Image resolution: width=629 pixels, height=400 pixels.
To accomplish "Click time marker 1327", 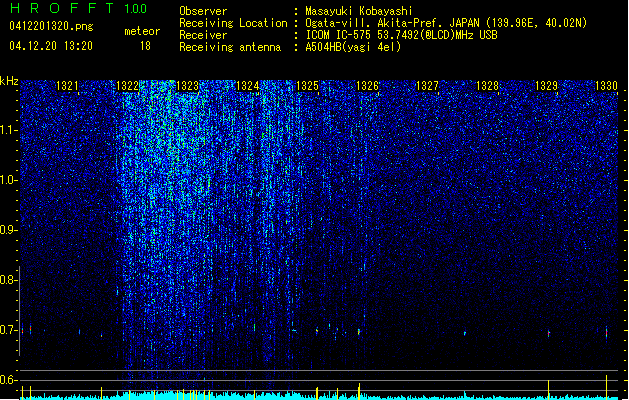I will click(x=427, y=86).
